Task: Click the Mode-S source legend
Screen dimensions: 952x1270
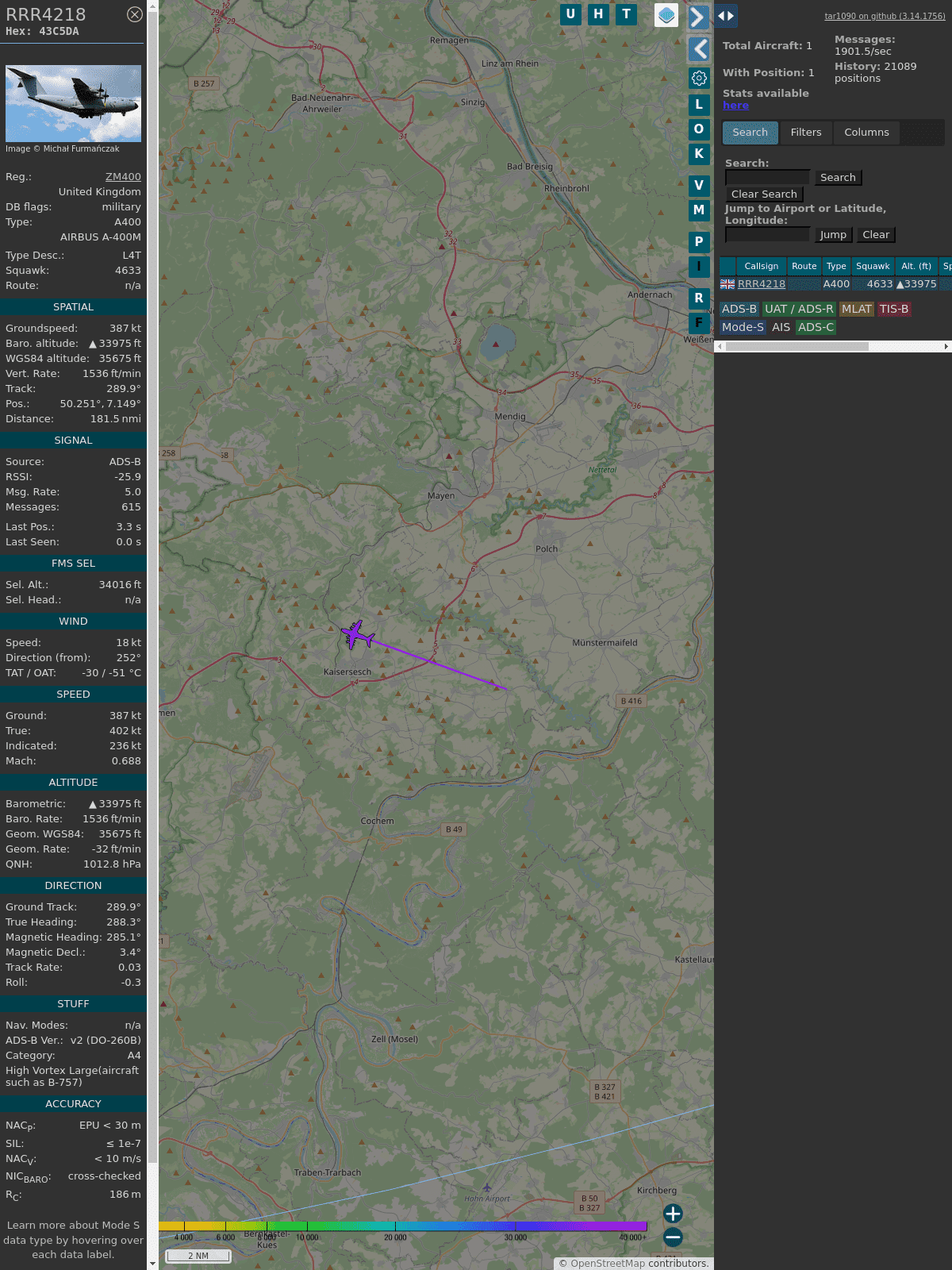Action: point(743,327)
